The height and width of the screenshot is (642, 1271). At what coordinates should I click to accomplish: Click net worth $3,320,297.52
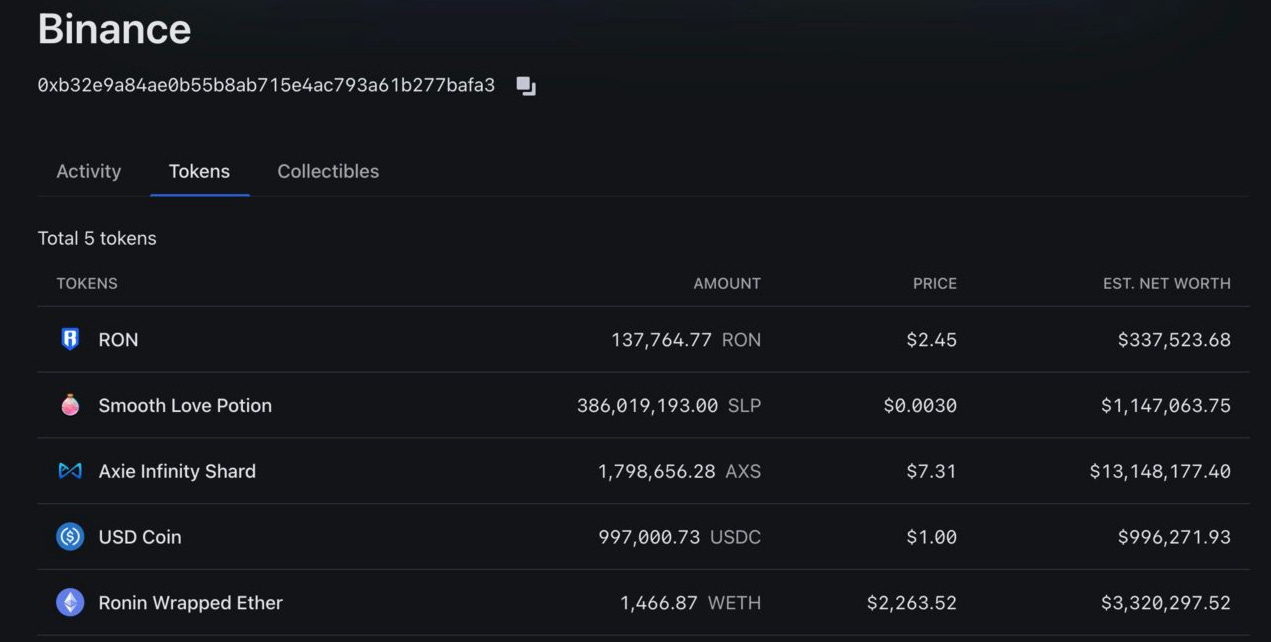click(x=1166, y=603)
